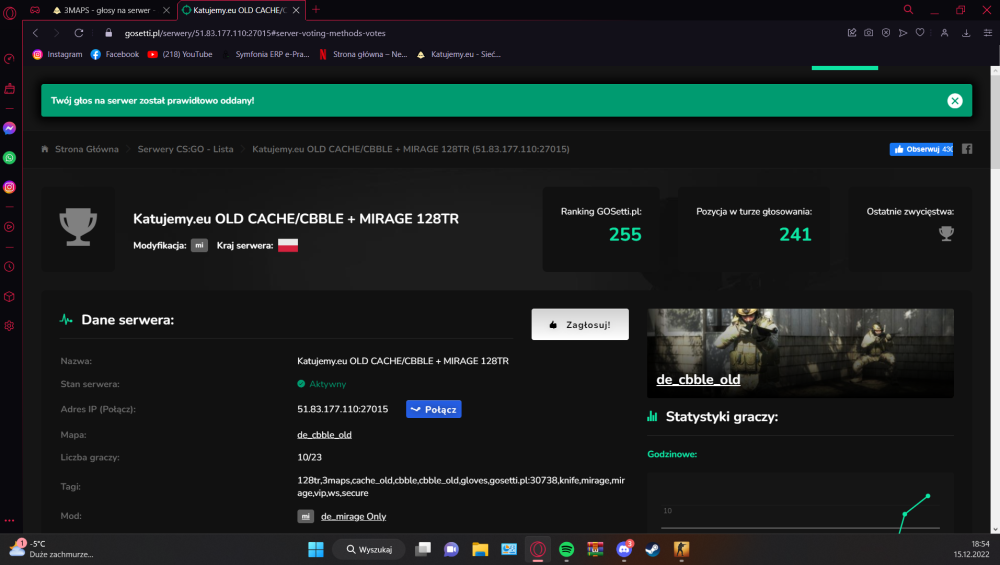Click the voting position value 241

pos(795,235)
